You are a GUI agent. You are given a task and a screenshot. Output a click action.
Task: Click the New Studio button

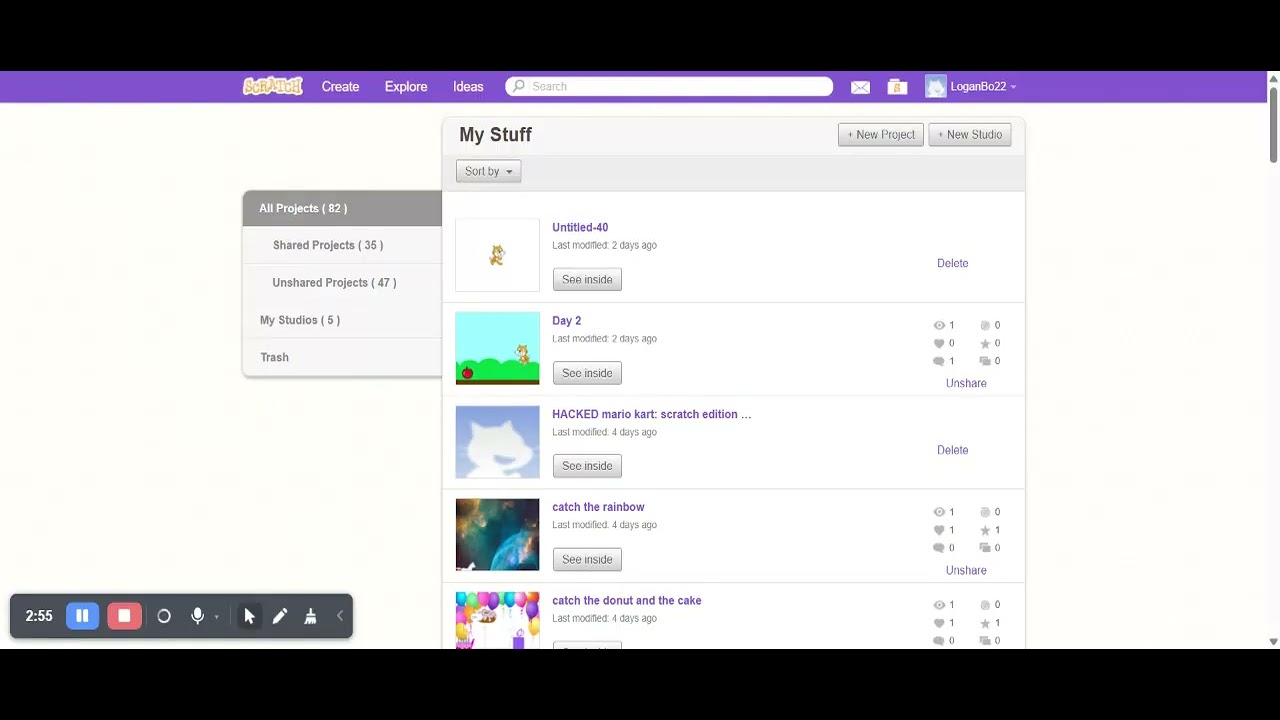point(970,134)
